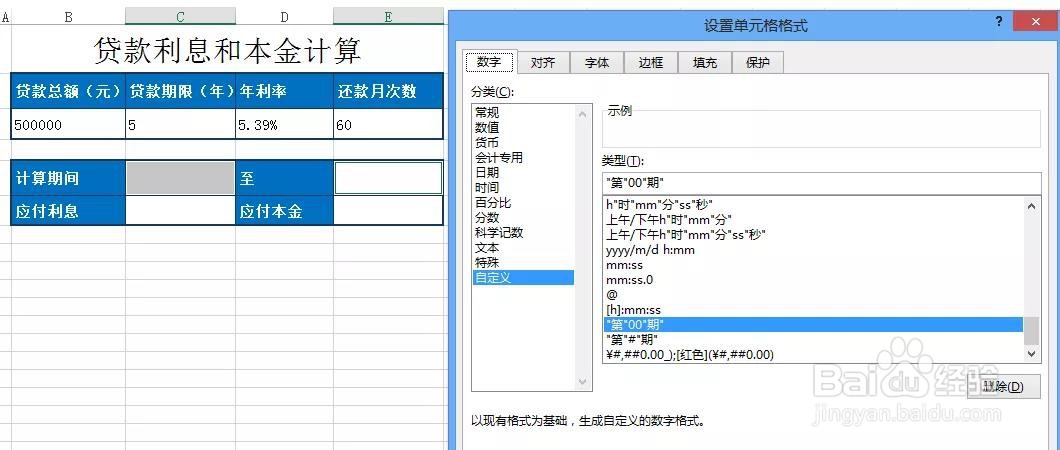Open the 边框 tab
1060x450 pixels.
650,63
